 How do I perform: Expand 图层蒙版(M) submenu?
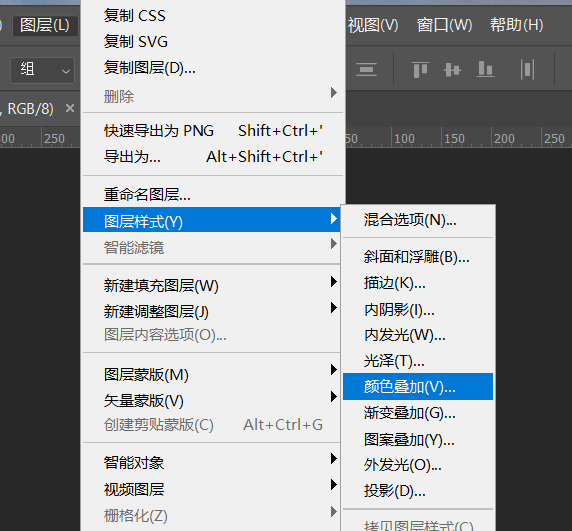[x=212, y=374]
